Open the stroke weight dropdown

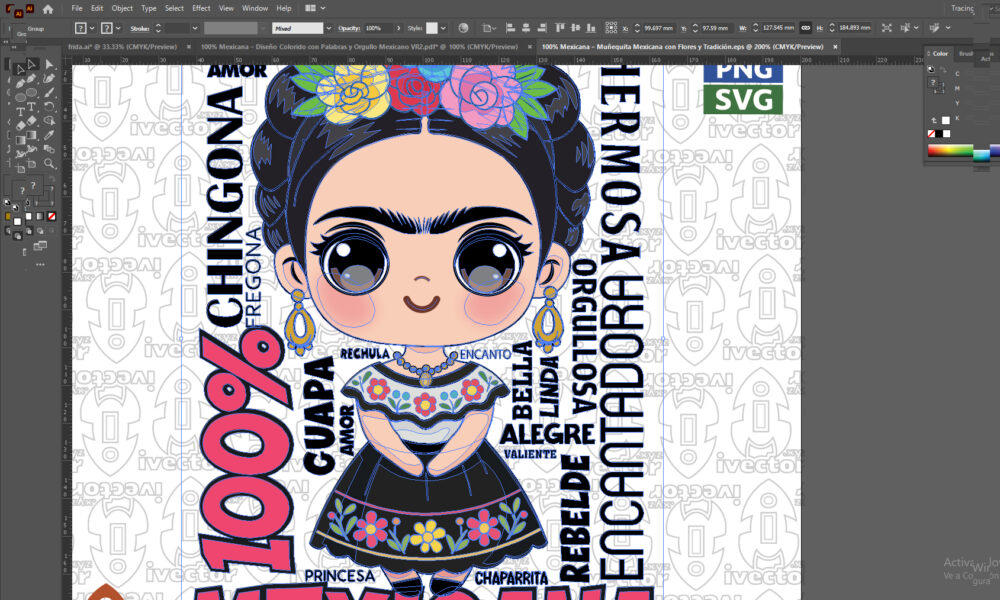(x=195, y=28)
